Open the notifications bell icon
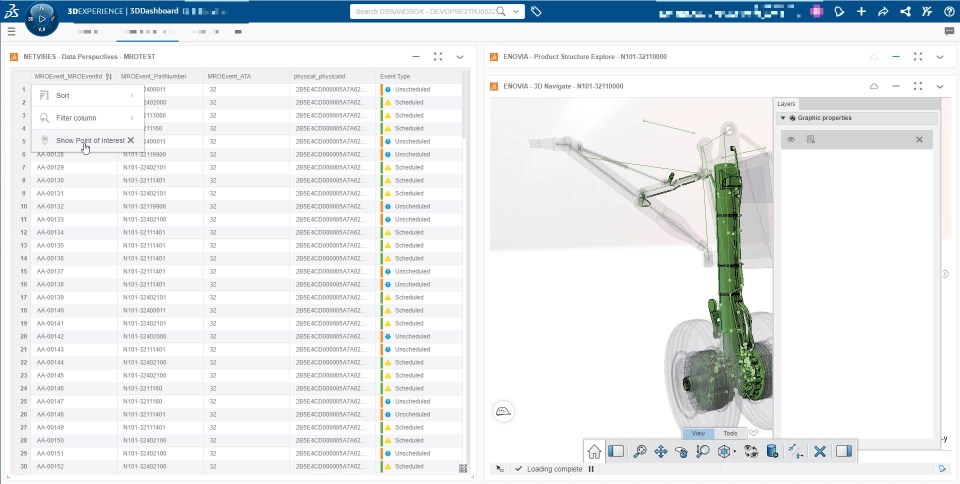Screen dimensions: 960x484 839,11
